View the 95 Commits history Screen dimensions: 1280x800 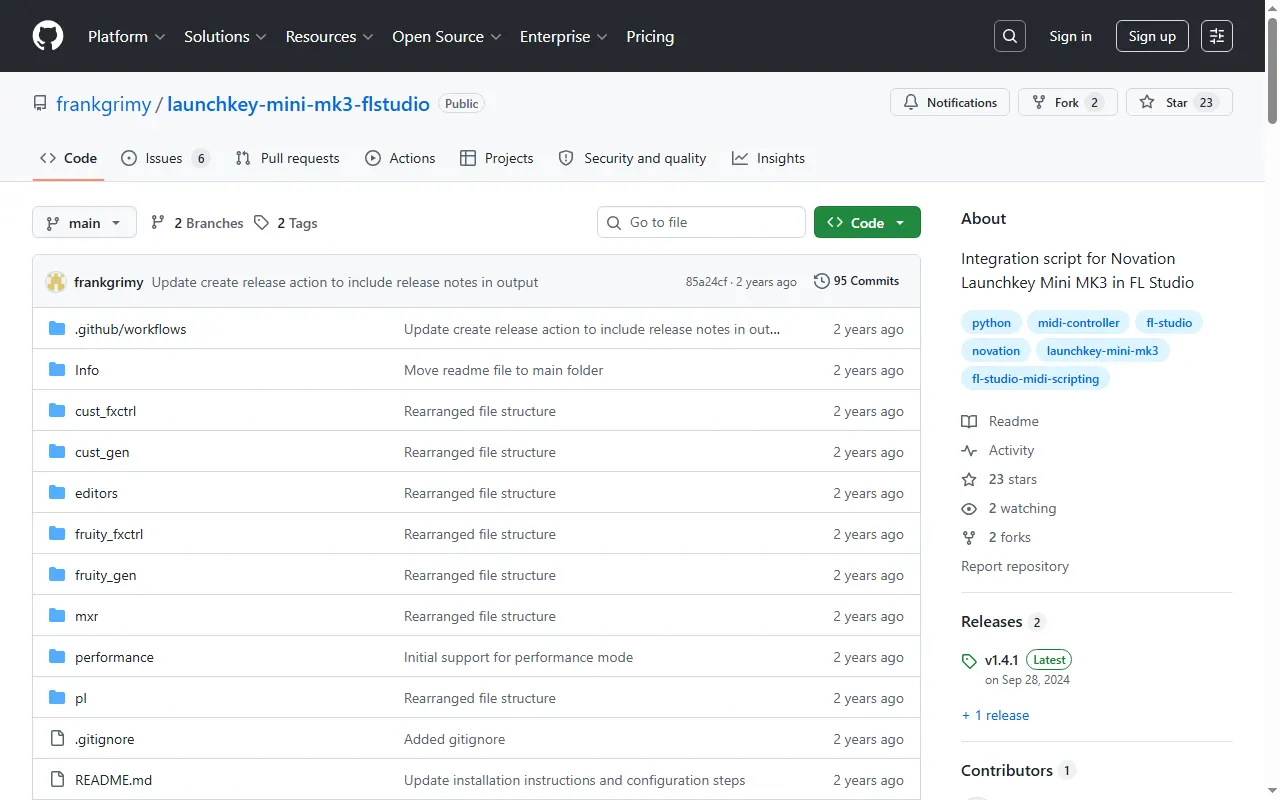(857, 281)
